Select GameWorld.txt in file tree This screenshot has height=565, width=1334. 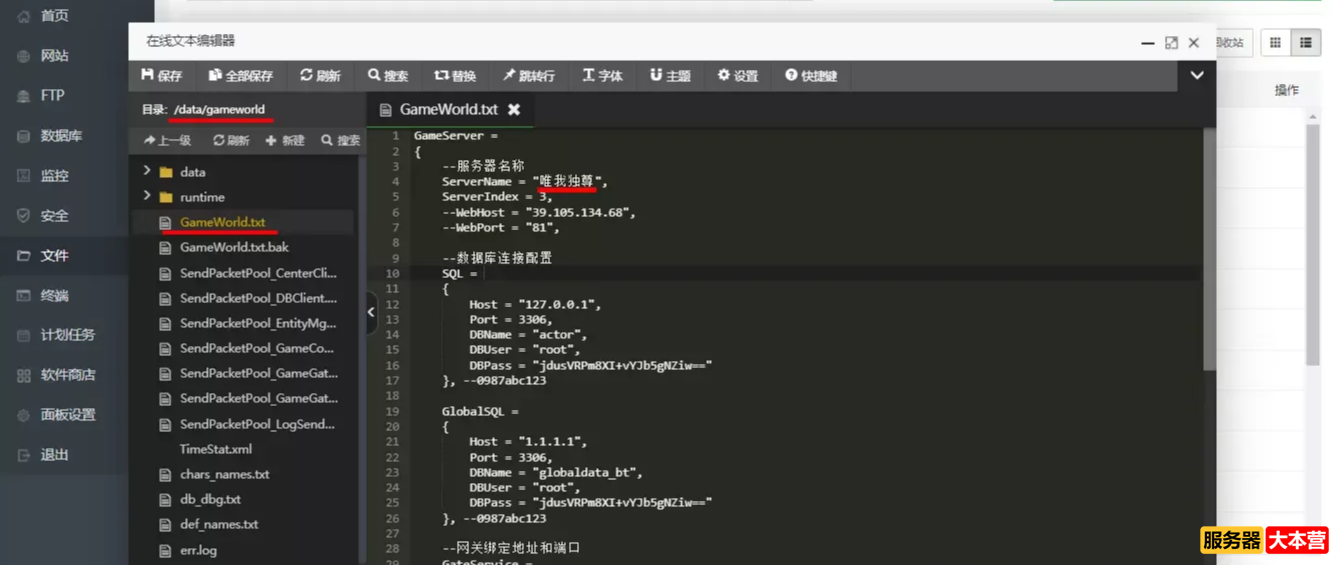pyautogui.click(x=222, y=222)
